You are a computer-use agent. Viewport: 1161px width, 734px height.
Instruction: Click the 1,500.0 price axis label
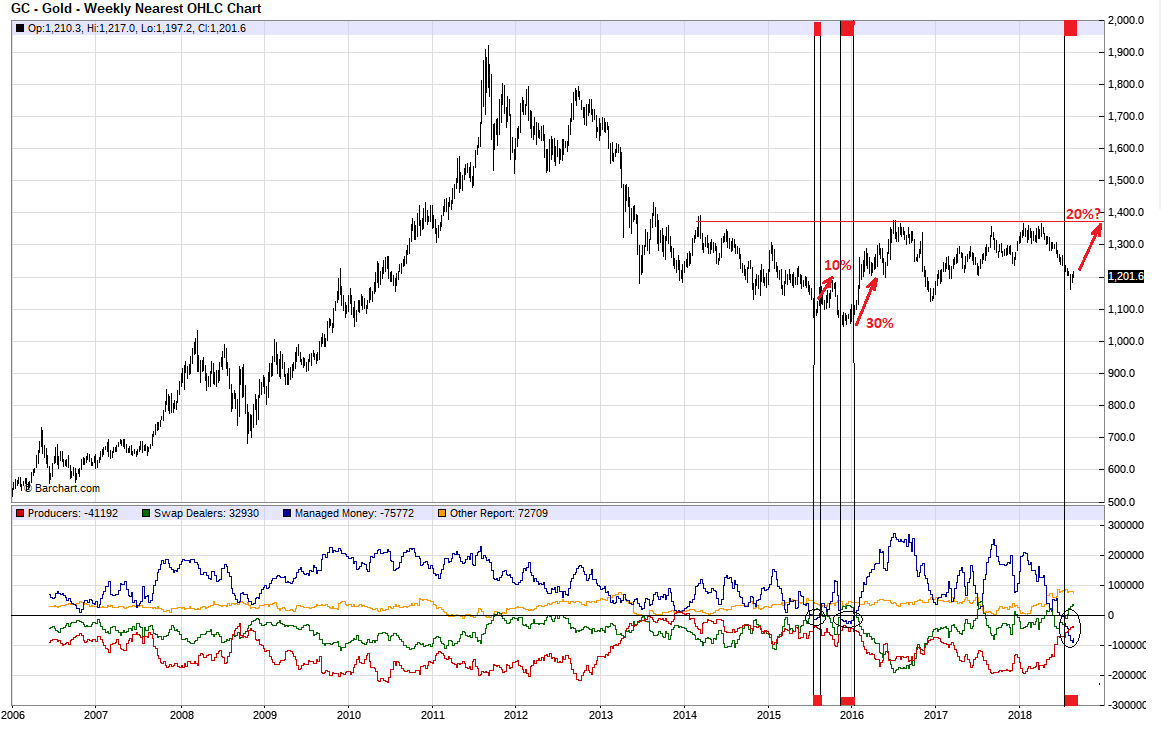[1125, 180]
